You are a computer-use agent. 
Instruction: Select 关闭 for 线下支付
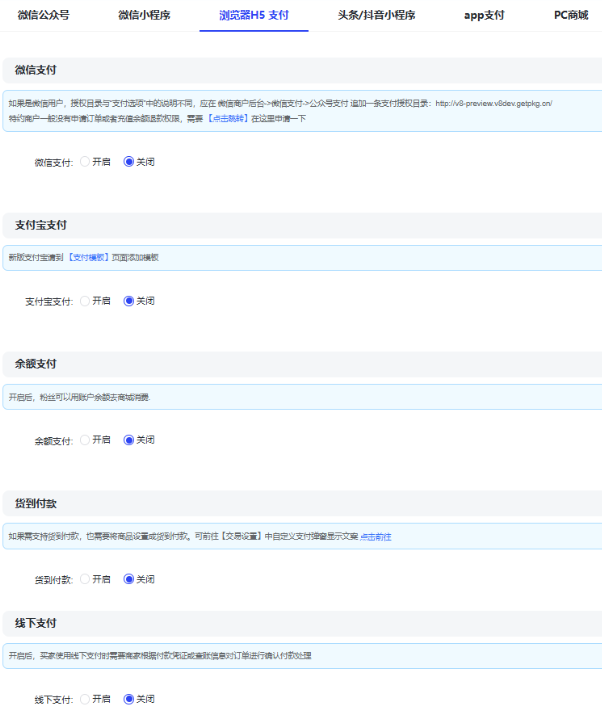pos(129,699)
